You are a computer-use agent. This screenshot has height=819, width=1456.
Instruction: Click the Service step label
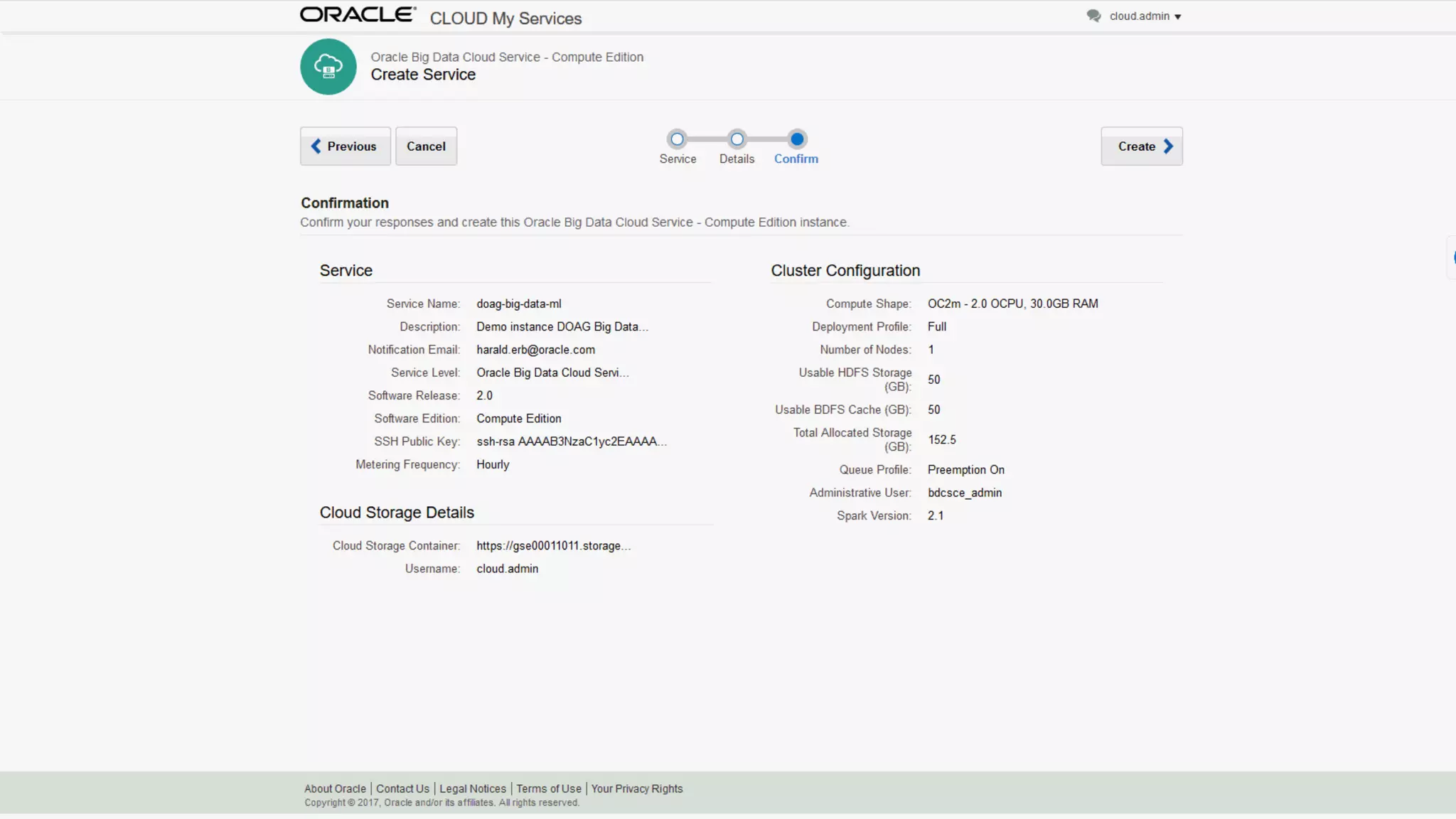click(x=678, y=159)
